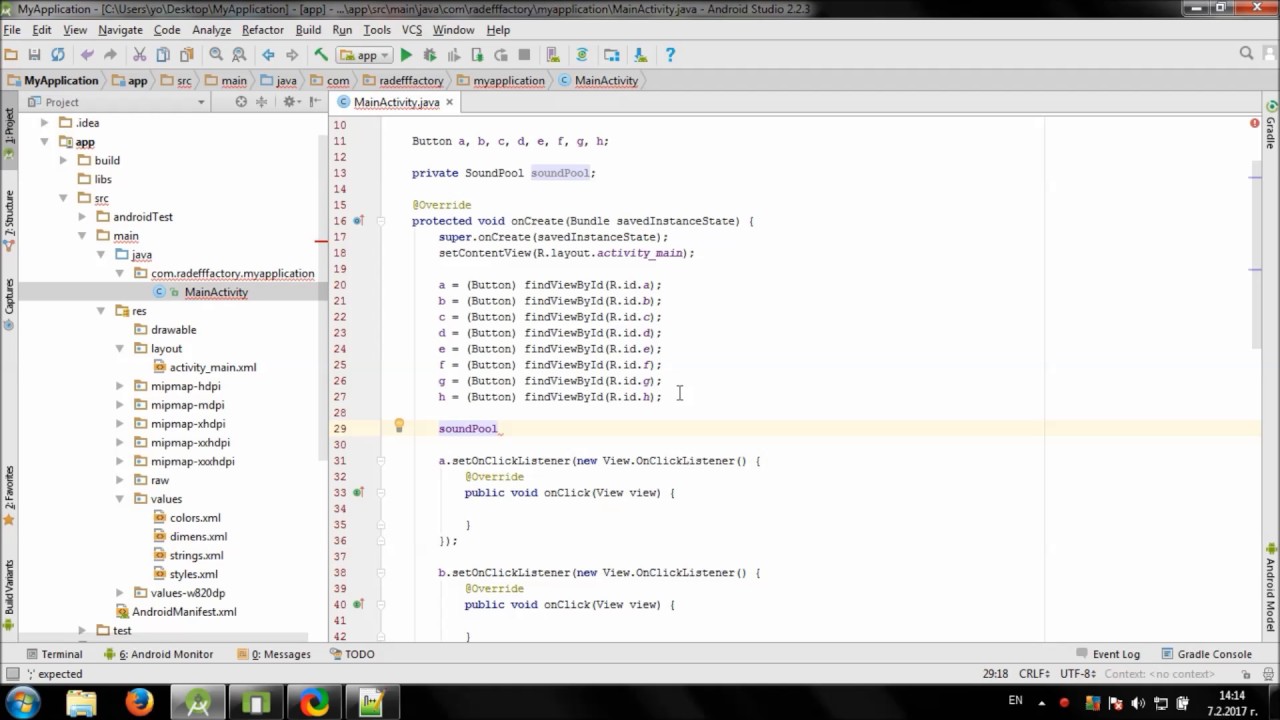Open Project panel settings gear icon
1280x720 pixels.
[x=290, y=102]
